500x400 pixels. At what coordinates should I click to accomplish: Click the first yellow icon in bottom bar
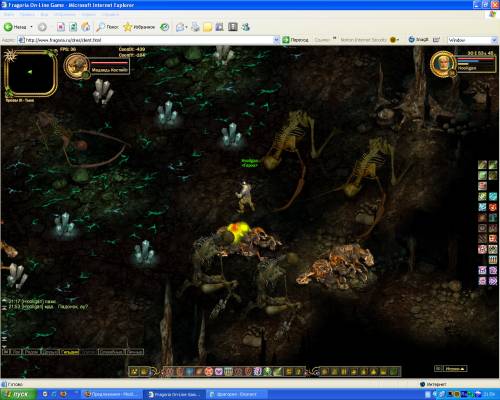click(x=134, y=372)
